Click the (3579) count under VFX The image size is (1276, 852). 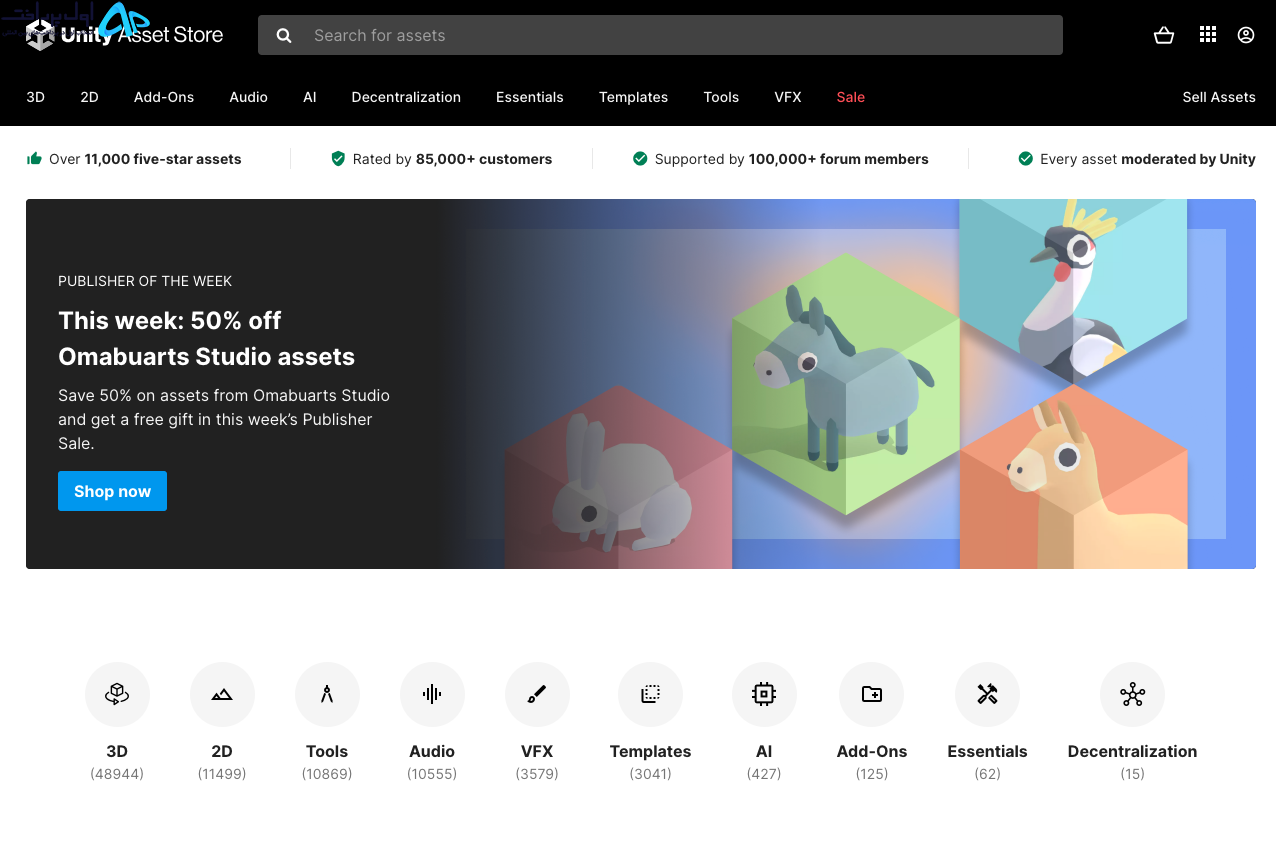pos(537,774)
